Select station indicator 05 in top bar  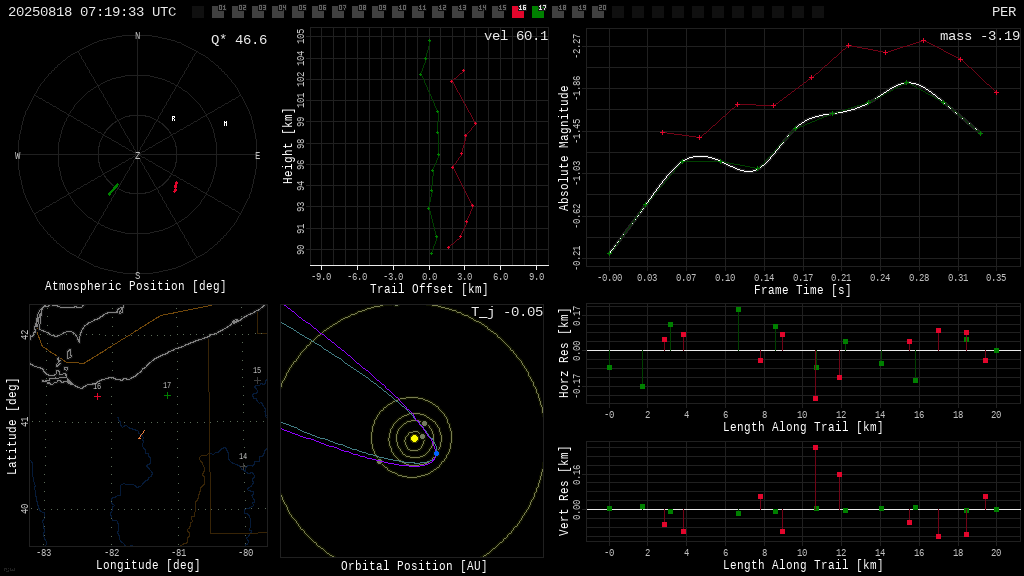(298, 11)
